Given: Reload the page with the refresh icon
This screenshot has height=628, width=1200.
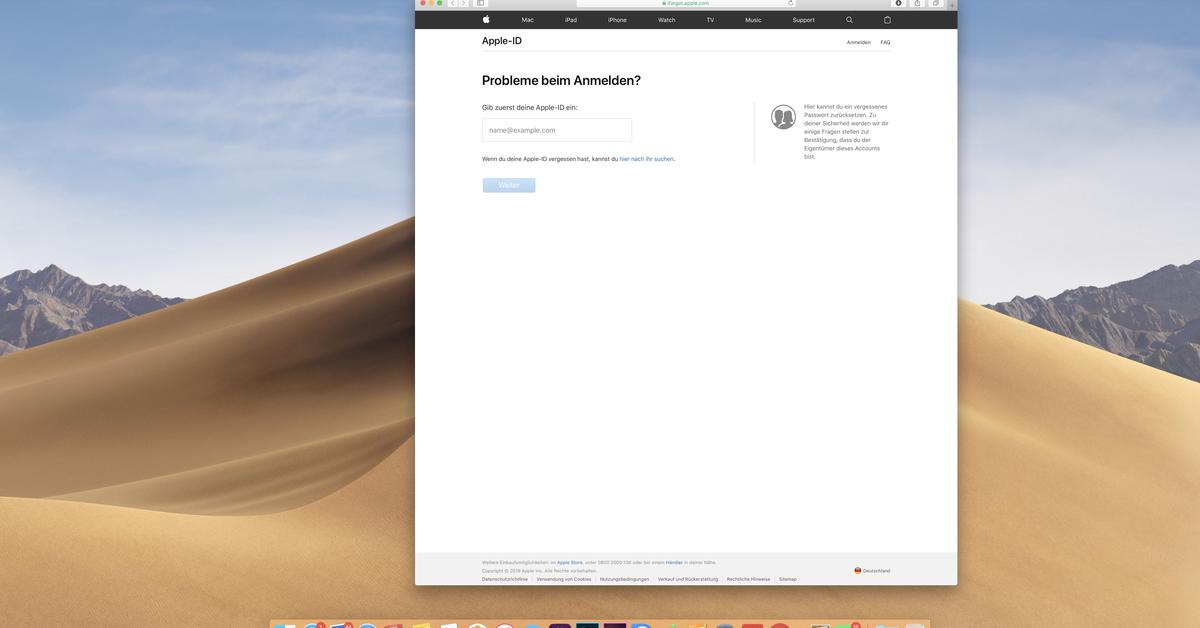Looking at the screenshot, I should [x=790, y=3].
